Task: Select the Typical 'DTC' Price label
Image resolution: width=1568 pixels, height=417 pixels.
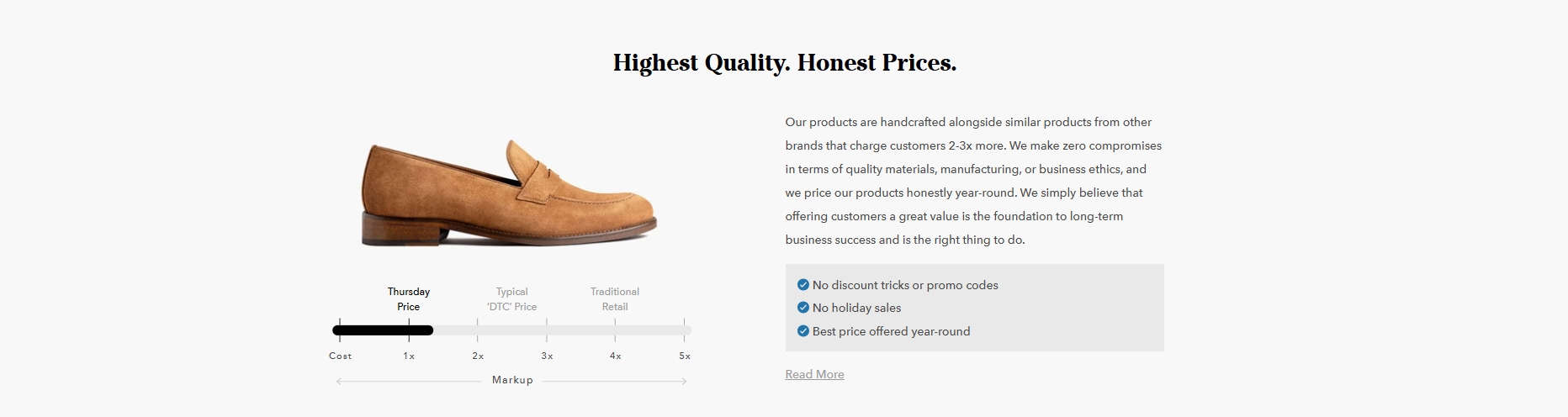Action: pyautogui.click(x=511, y=299)
